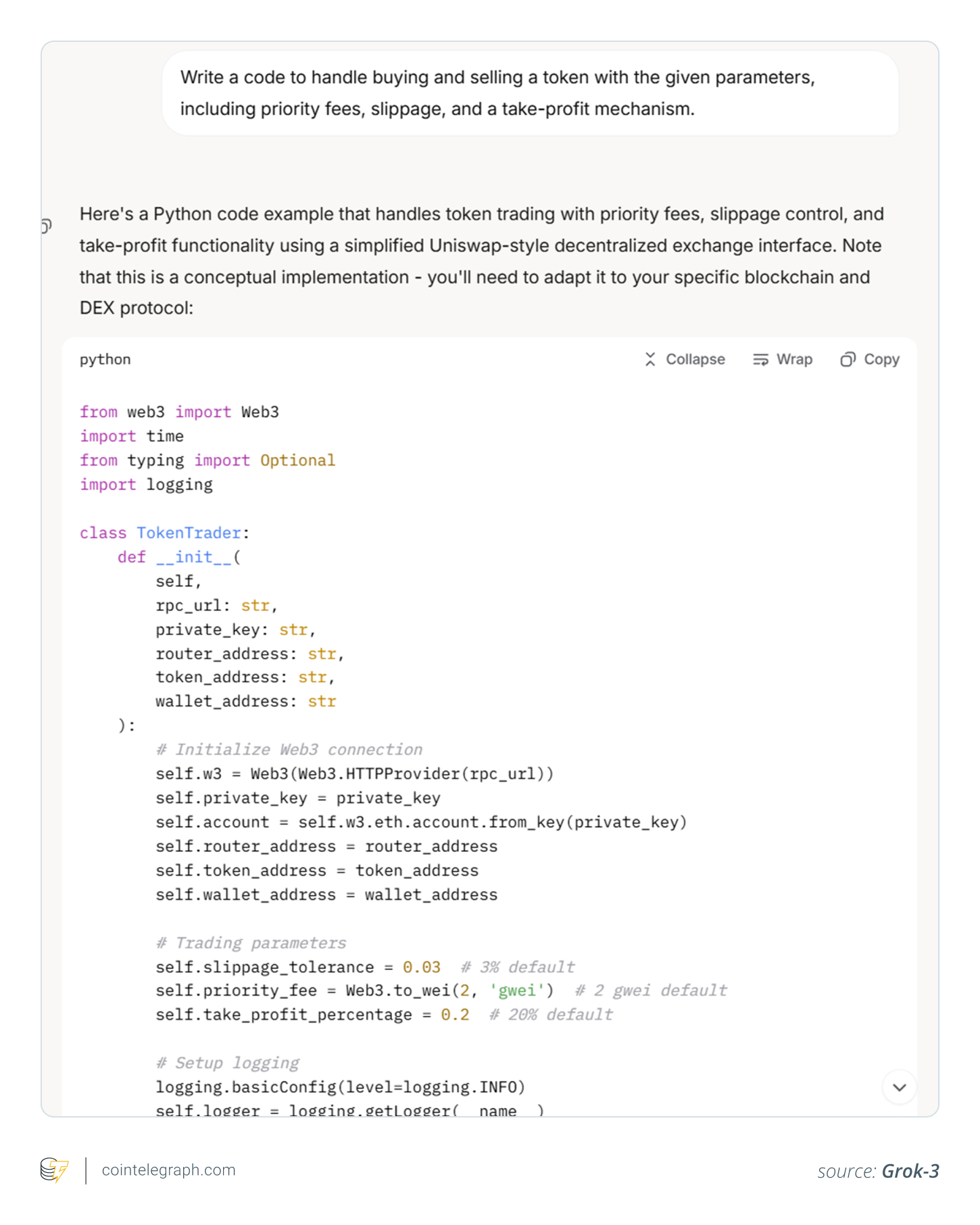Expand the truncated response with the chevron
Viewport: 980px width, 1225px height.
click(x=899, y=1087)
